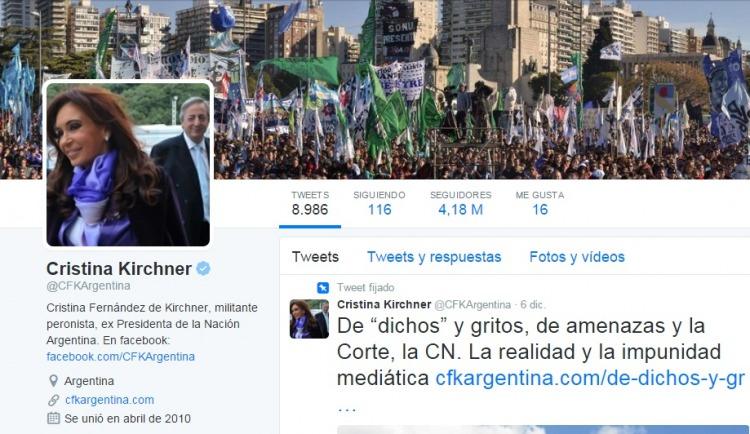This screenshot has width=750, height=434.
Task: Click the link chain icon beside cfkargentina.com
Action: [54, 400]
